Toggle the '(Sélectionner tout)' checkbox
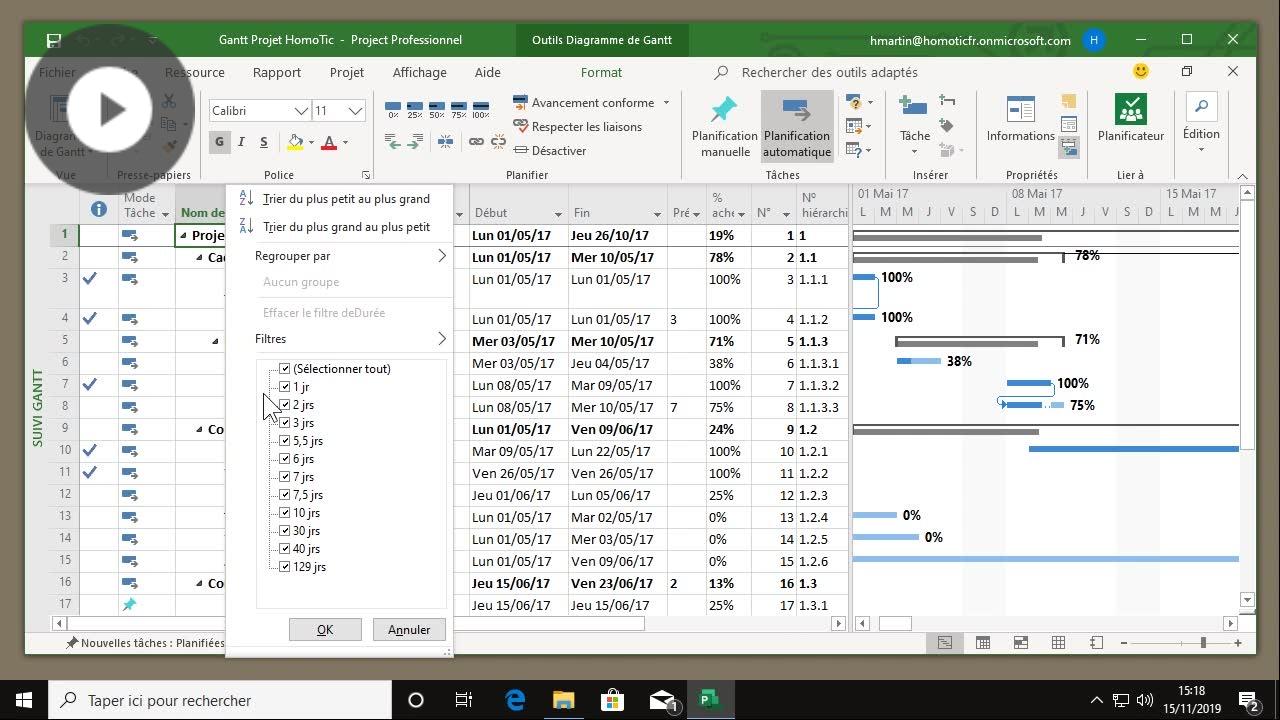The height and width of the screenshot is (720, 1280). pyautogui.click(x=285, y=369)
